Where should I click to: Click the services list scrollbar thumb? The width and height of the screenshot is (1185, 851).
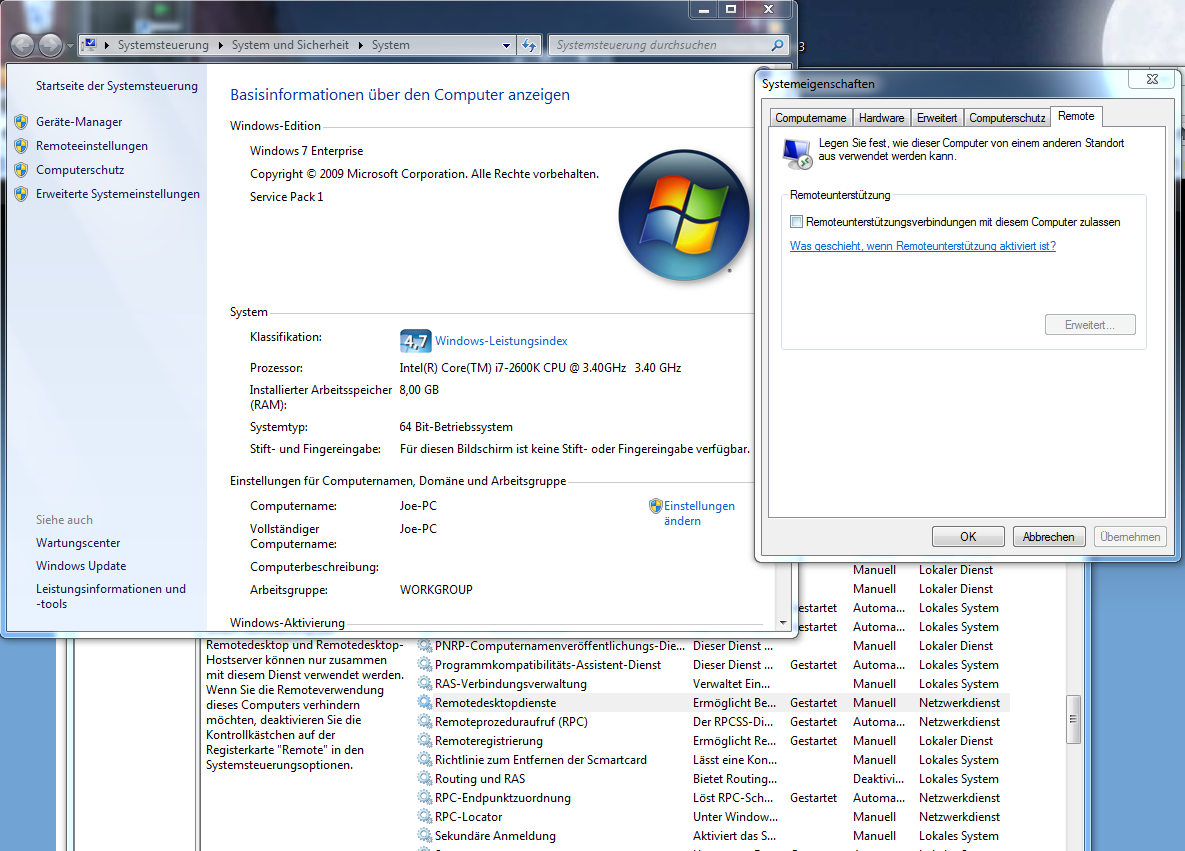point(1073,719)
